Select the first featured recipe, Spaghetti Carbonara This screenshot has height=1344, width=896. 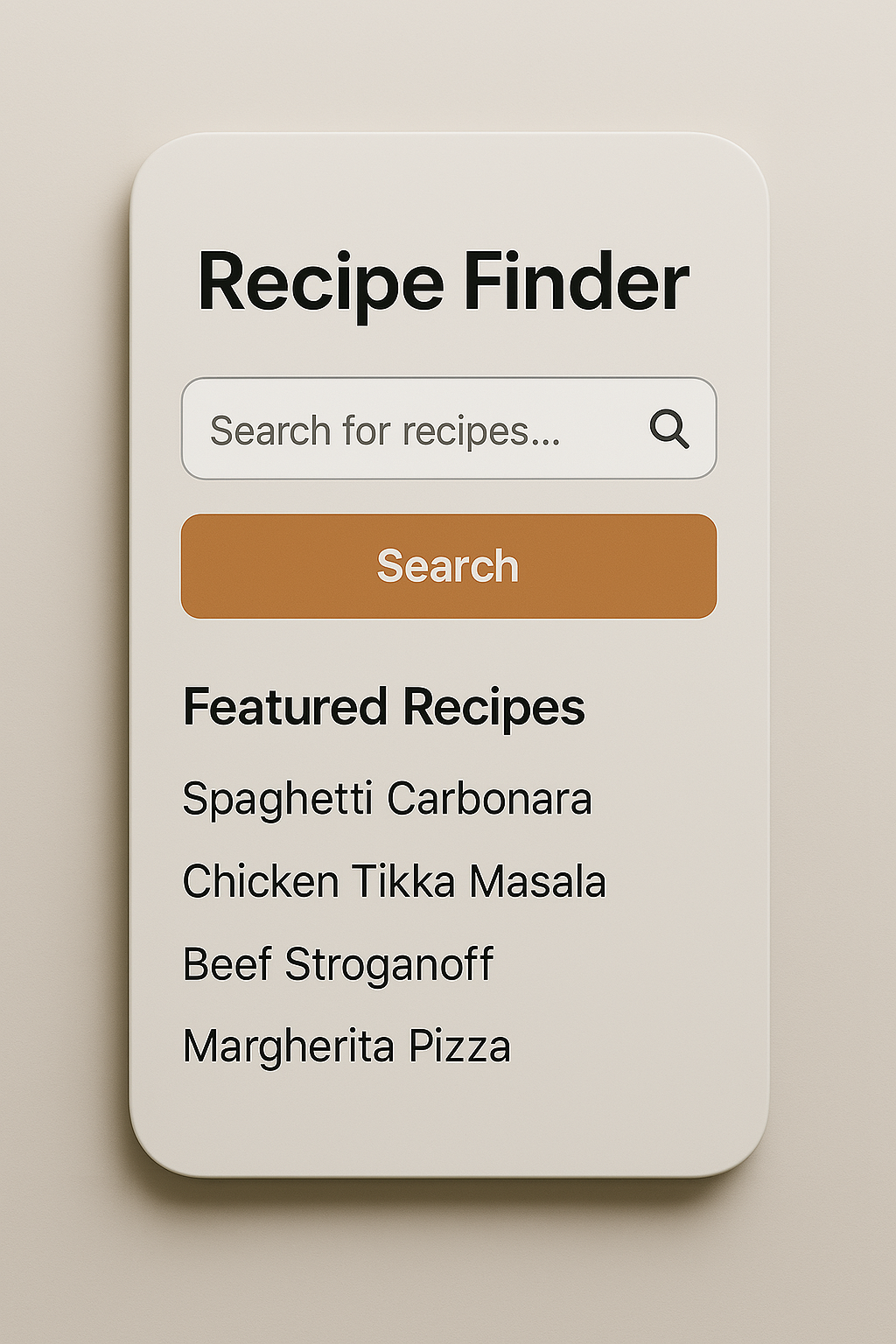[x=387, y=800]
